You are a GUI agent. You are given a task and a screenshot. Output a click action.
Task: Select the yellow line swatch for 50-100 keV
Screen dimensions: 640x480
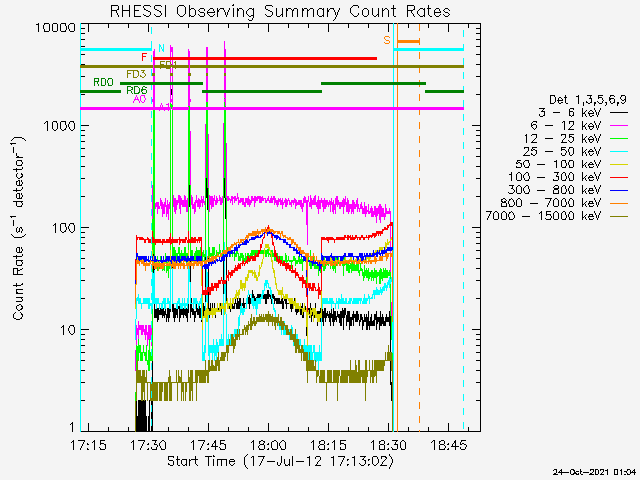point(619,164)
